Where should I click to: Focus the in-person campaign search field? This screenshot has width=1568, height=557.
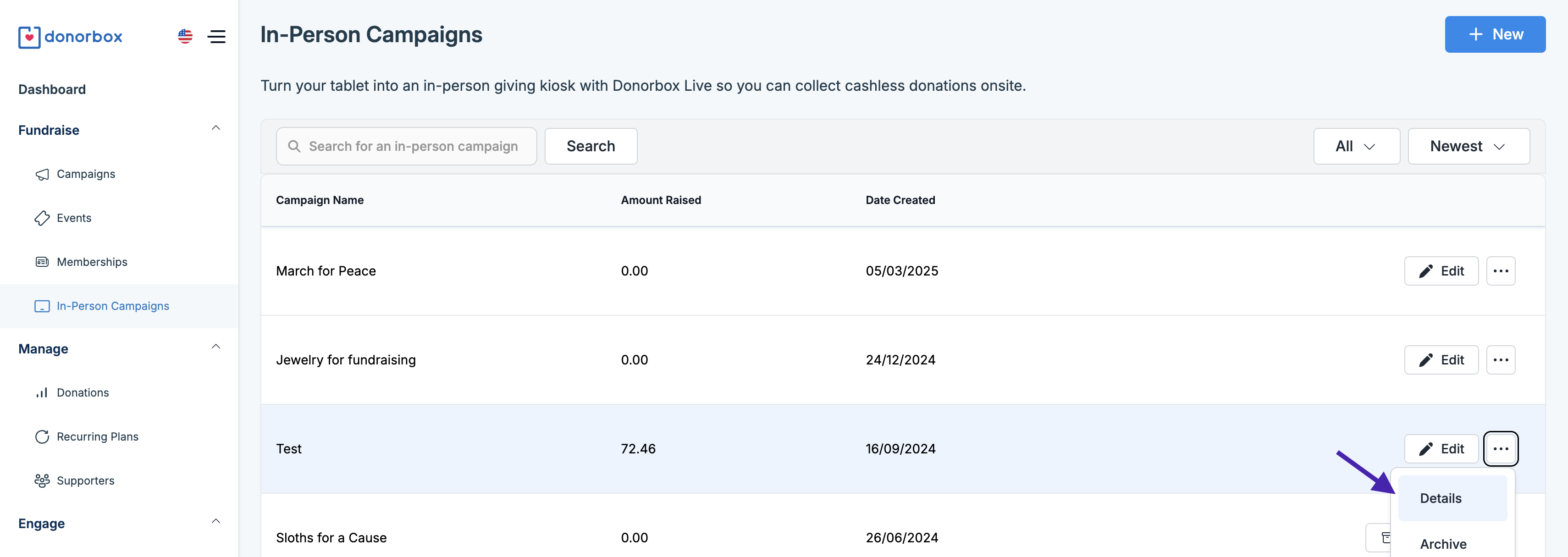[x=413, y=146]
